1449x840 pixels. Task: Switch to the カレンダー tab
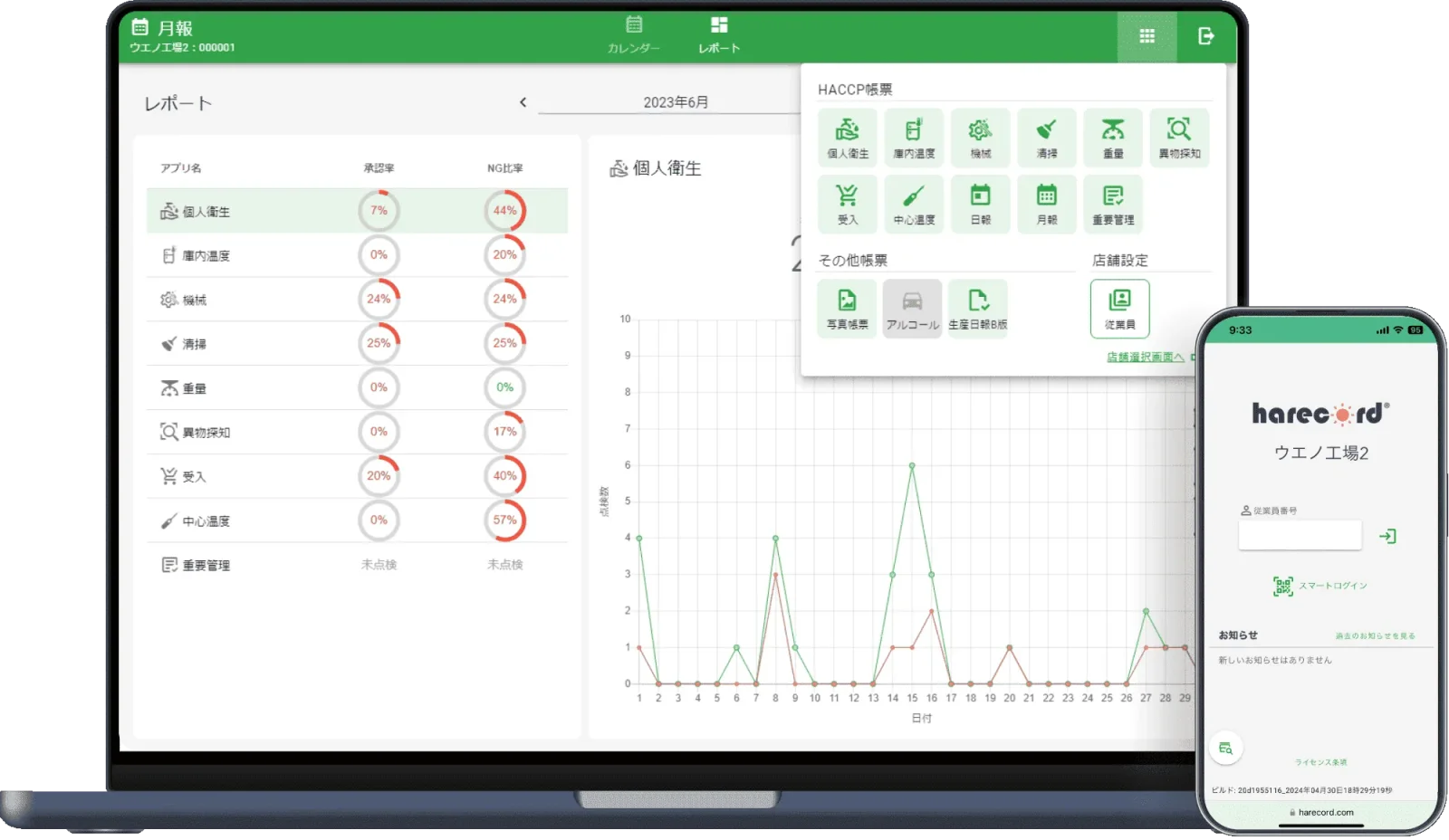pos(634,35)
